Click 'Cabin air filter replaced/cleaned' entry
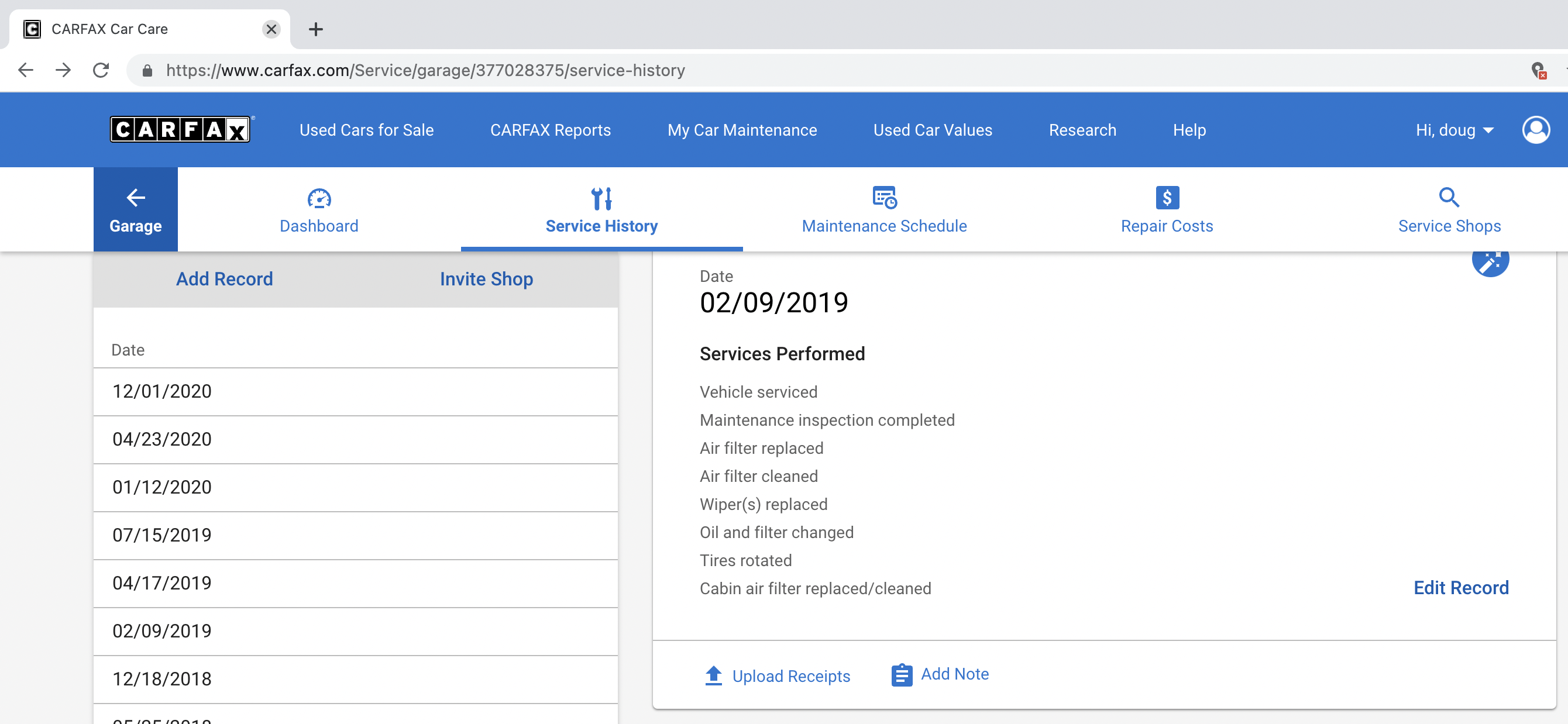This screenshot has height=724, width=1568. pos(815,588)
